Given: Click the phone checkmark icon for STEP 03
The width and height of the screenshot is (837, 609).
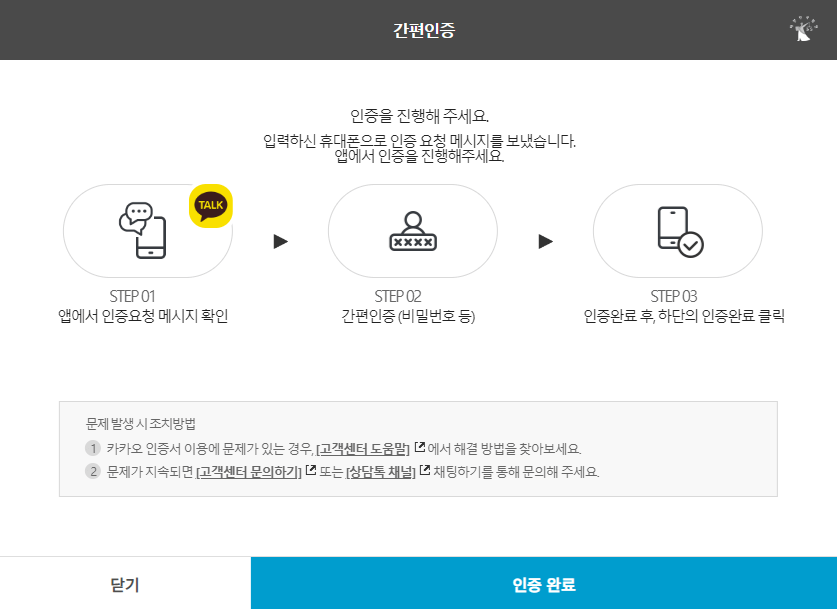Looking at the screenshot, I should pyautogui.click(x=677, y=230).
